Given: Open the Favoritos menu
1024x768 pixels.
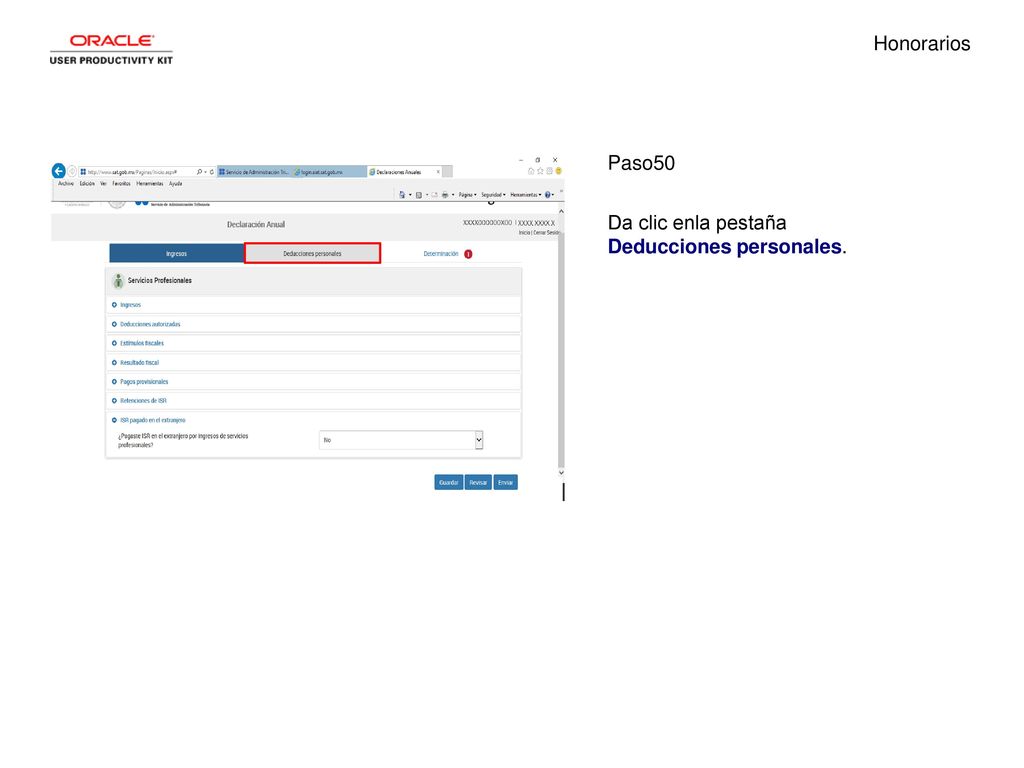Looking at the screenshot, I should [121, 184].
